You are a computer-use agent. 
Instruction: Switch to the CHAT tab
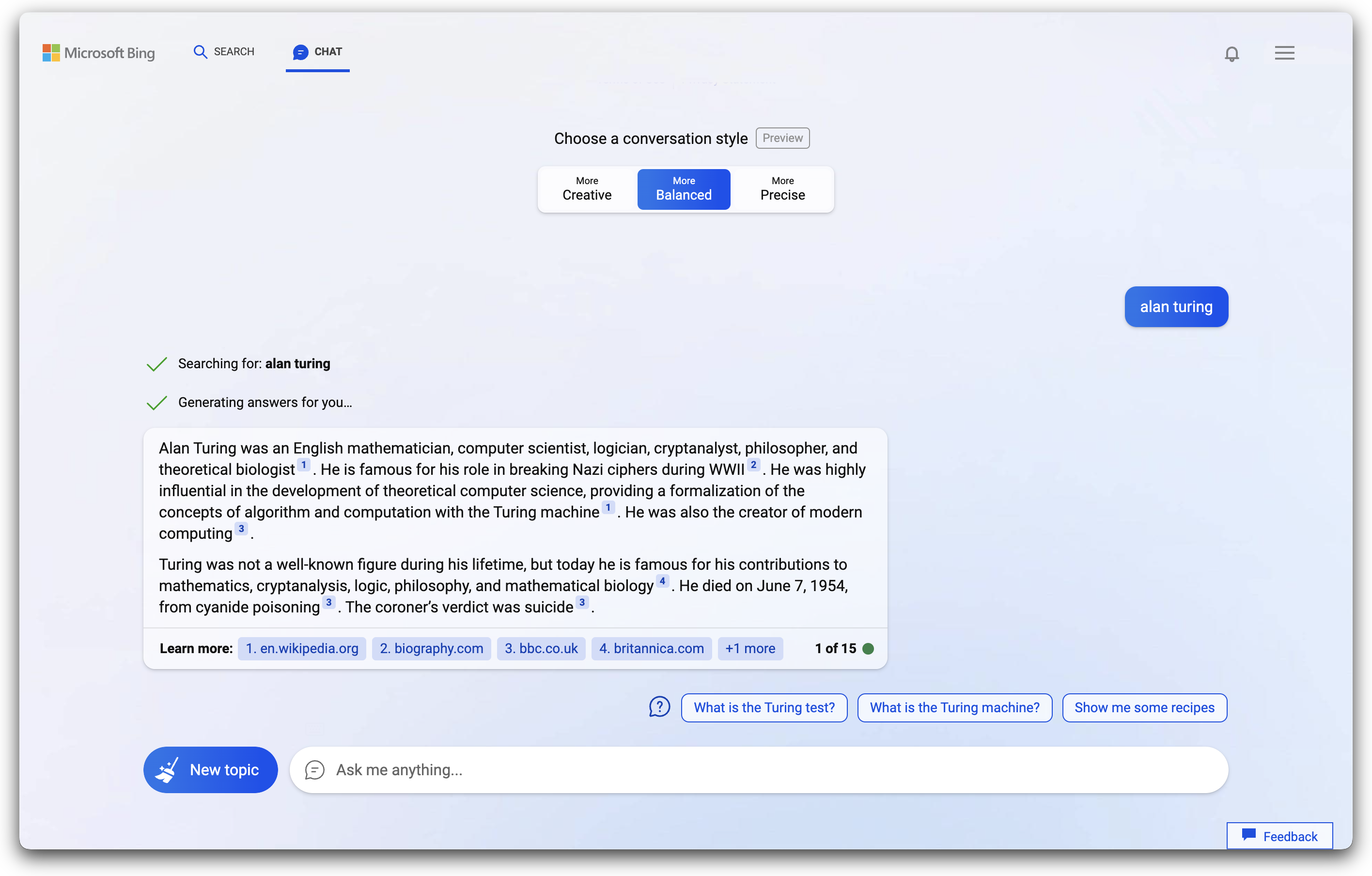(x=327, y=52)
